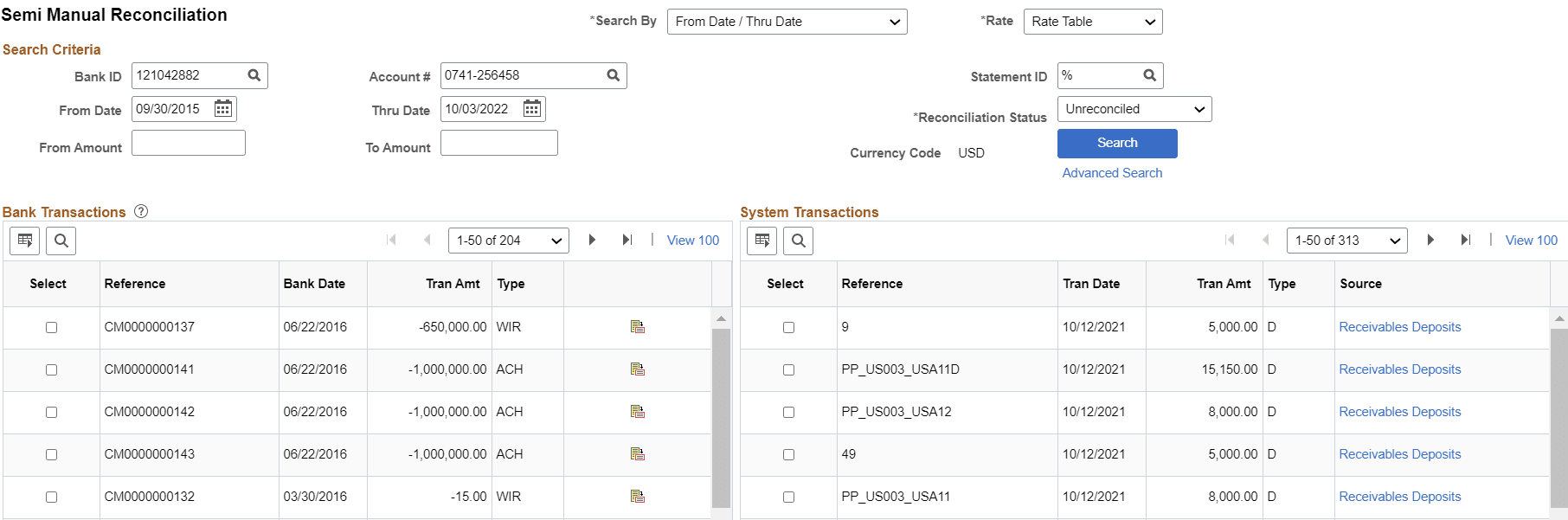The width and height of the screenshot is (1568, 520).
Task: Open the Advanced Search link
Action: pyautogui.click(x=1112, y=173)
